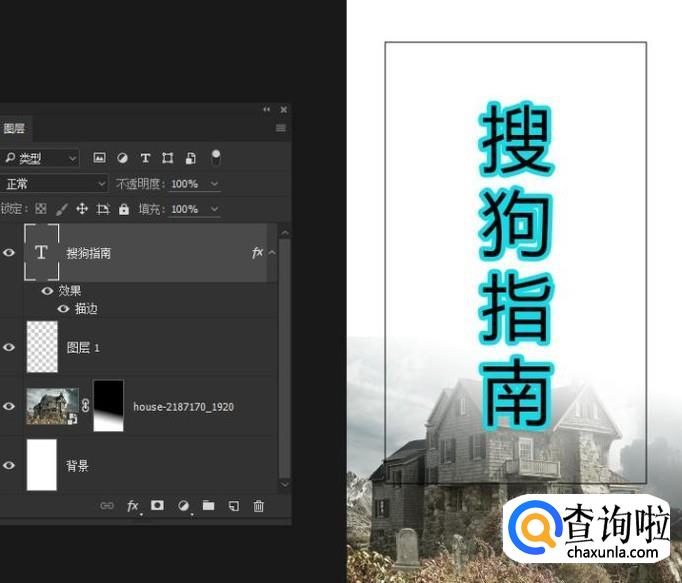Open 正常 blend mode dropdown
Viewport: 682px width, 583px height.
click(x=53, y=184)
